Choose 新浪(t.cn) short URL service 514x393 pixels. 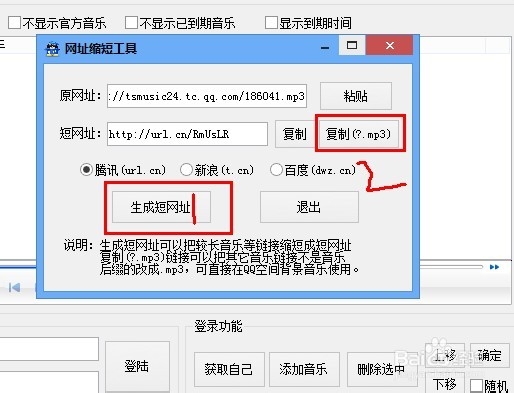(x=186, y=170)
